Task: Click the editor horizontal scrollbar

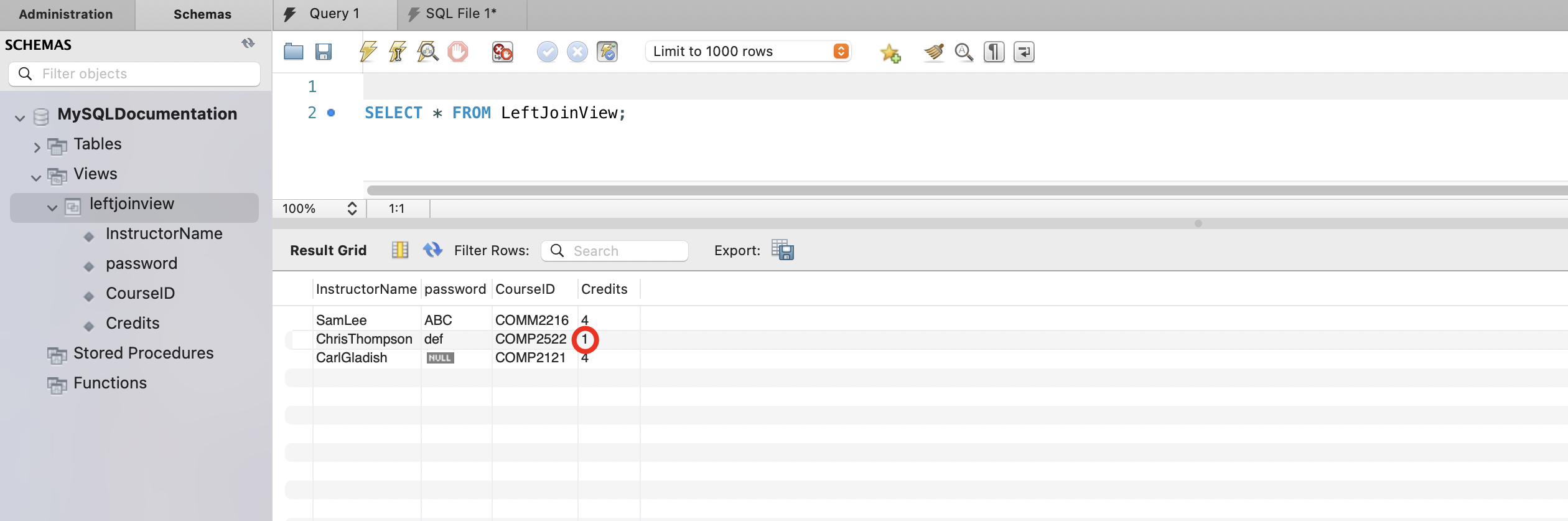Action: click(933, 190)
